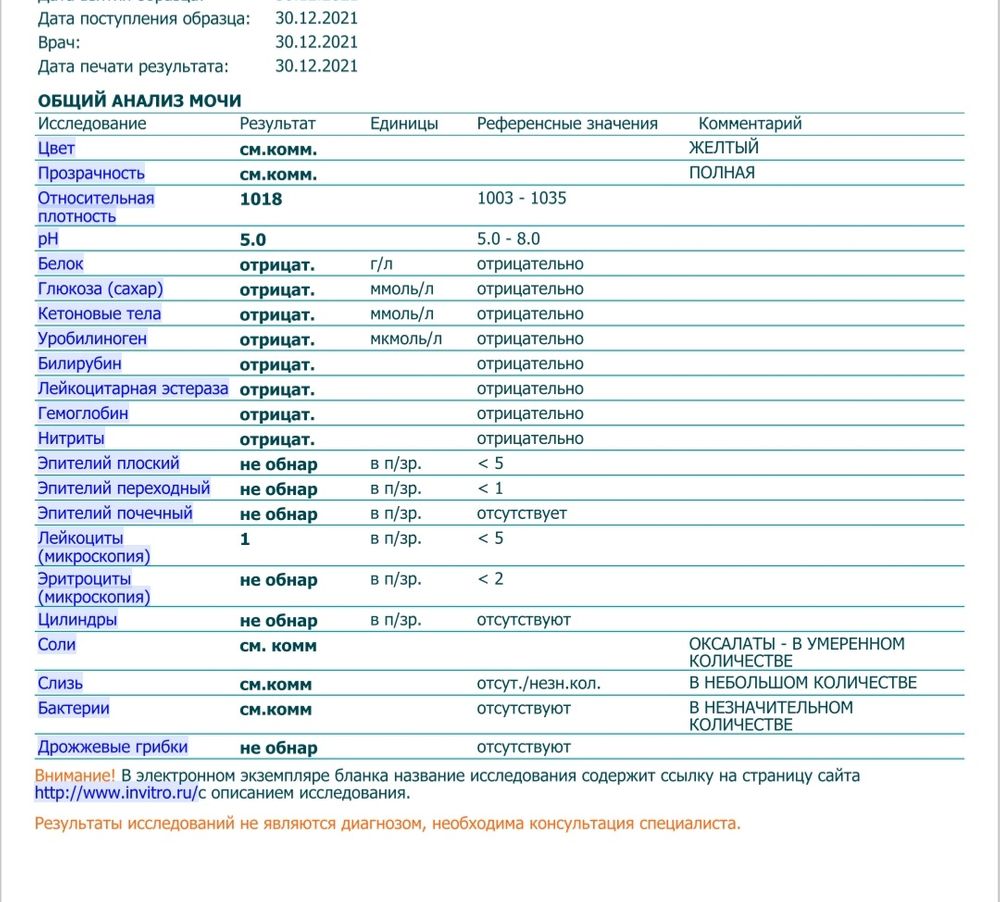The image size is (1000, 902).
Task: Open the Дрожжевые грибки link
Action: [112, 747]
